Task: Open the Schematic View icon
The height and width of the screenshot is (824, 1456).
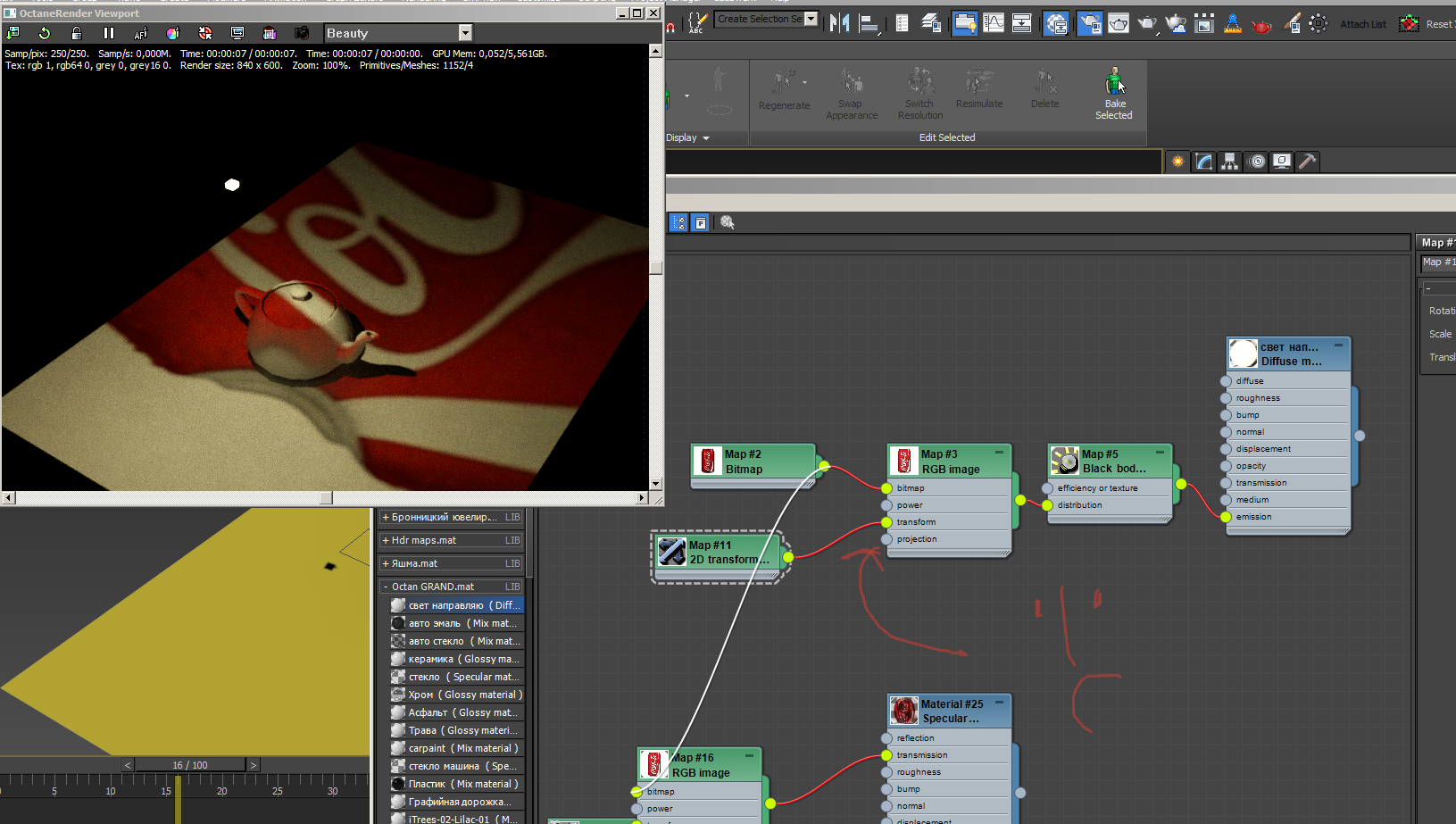Action: [1022, 23]
